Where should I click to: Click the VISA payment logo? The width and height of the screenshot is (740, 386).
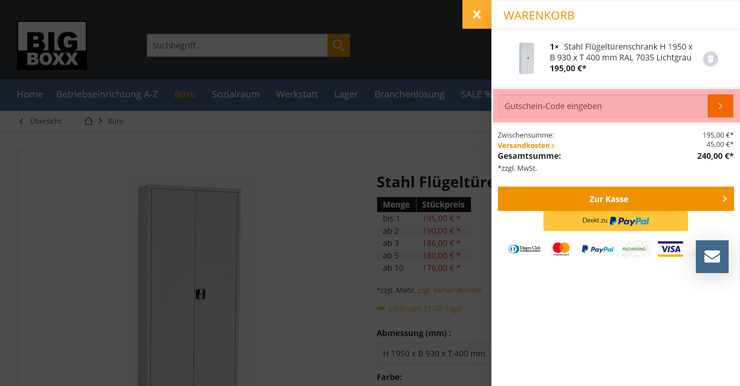(670, 249)
